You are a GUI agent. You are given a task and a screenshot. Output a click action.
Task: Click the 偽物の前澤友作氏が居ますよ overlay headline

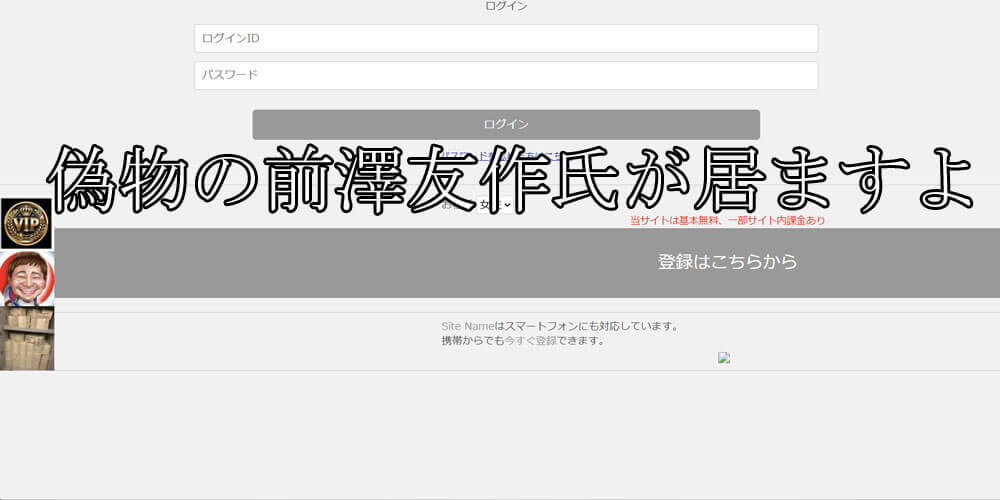coord(510,180)
